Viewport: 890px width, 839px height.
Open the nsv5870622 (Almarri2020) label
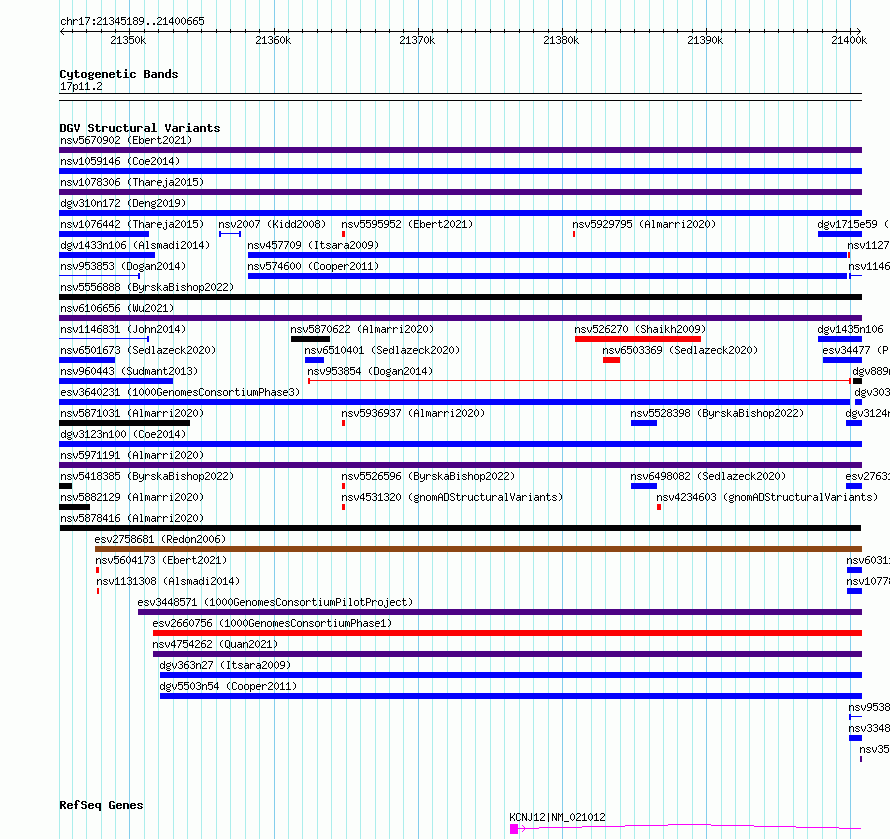point(362,329)
